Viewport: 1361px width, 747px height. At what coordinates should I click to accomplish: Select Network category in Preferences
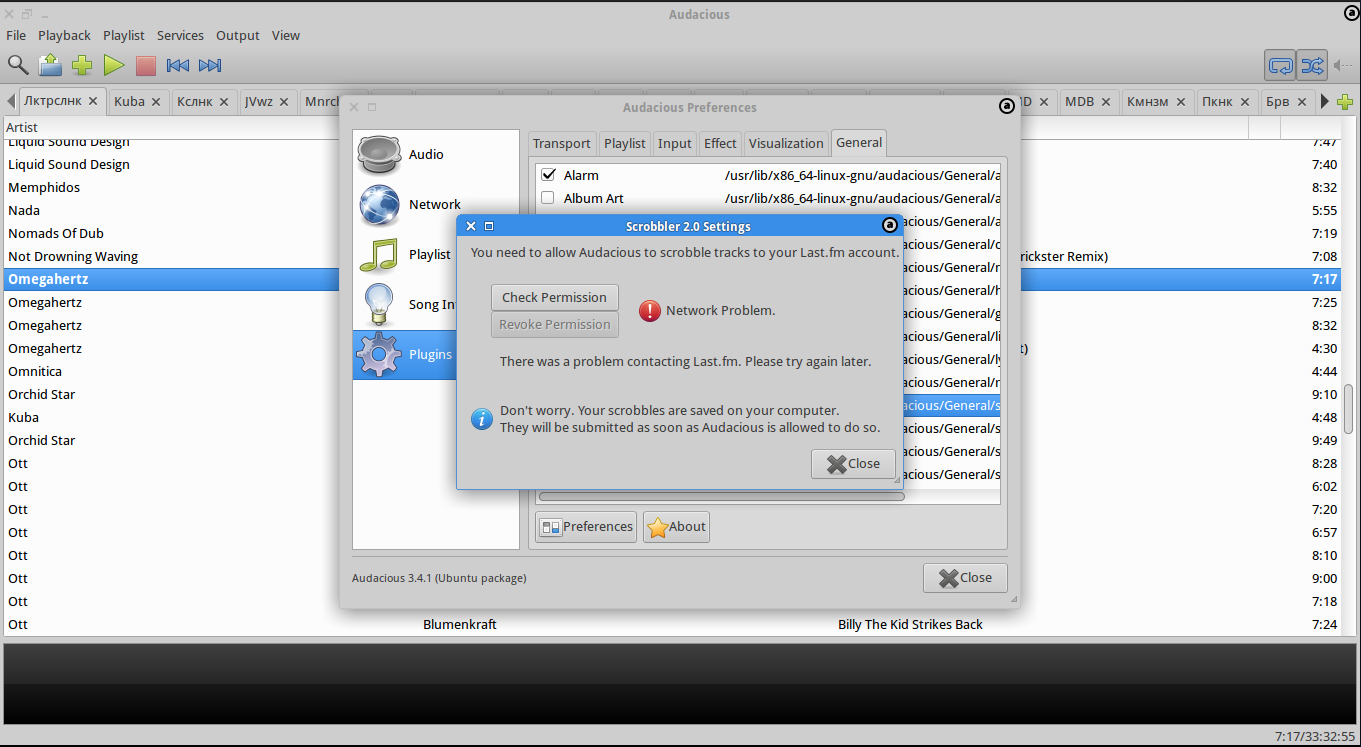[436, 204]
